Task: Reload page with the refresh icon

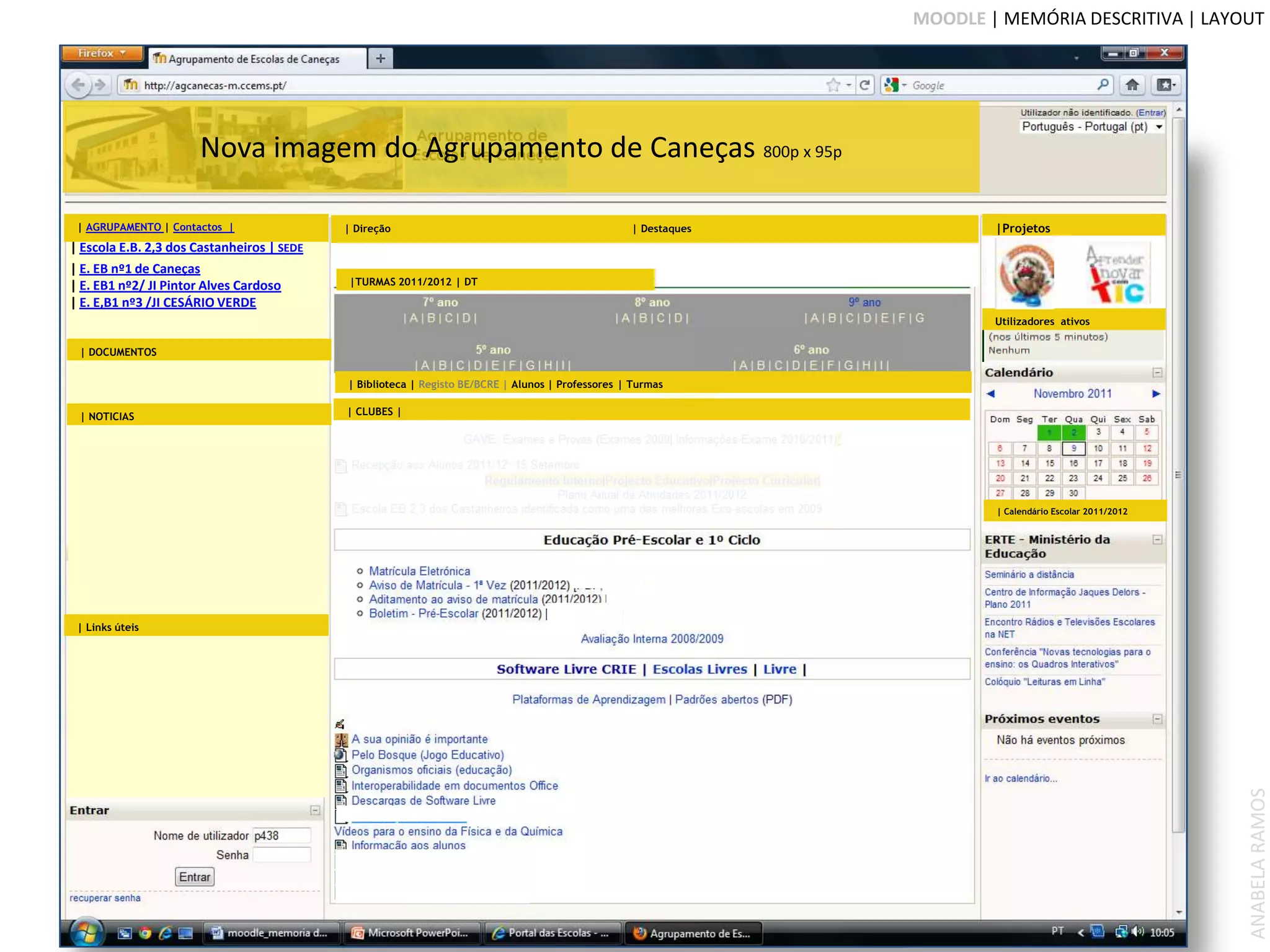Action: click(864, 85)
